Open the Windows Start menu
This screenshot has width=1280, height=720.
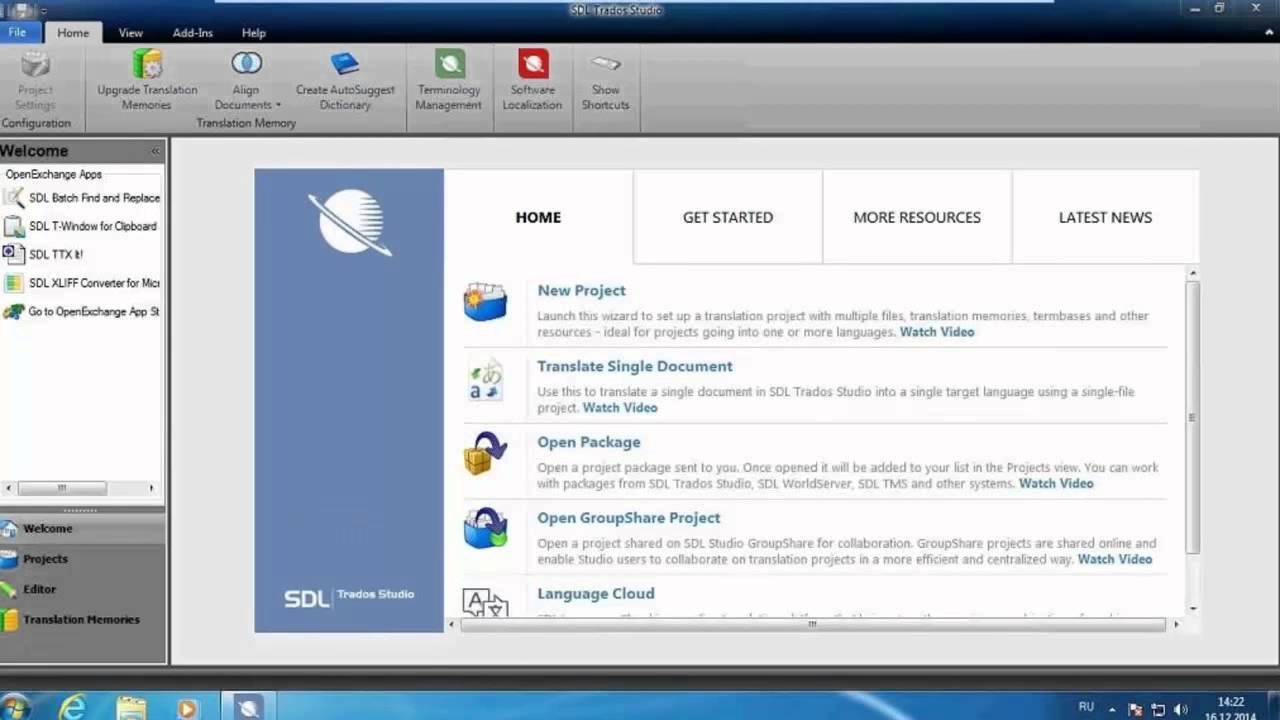tap(14, 708)
